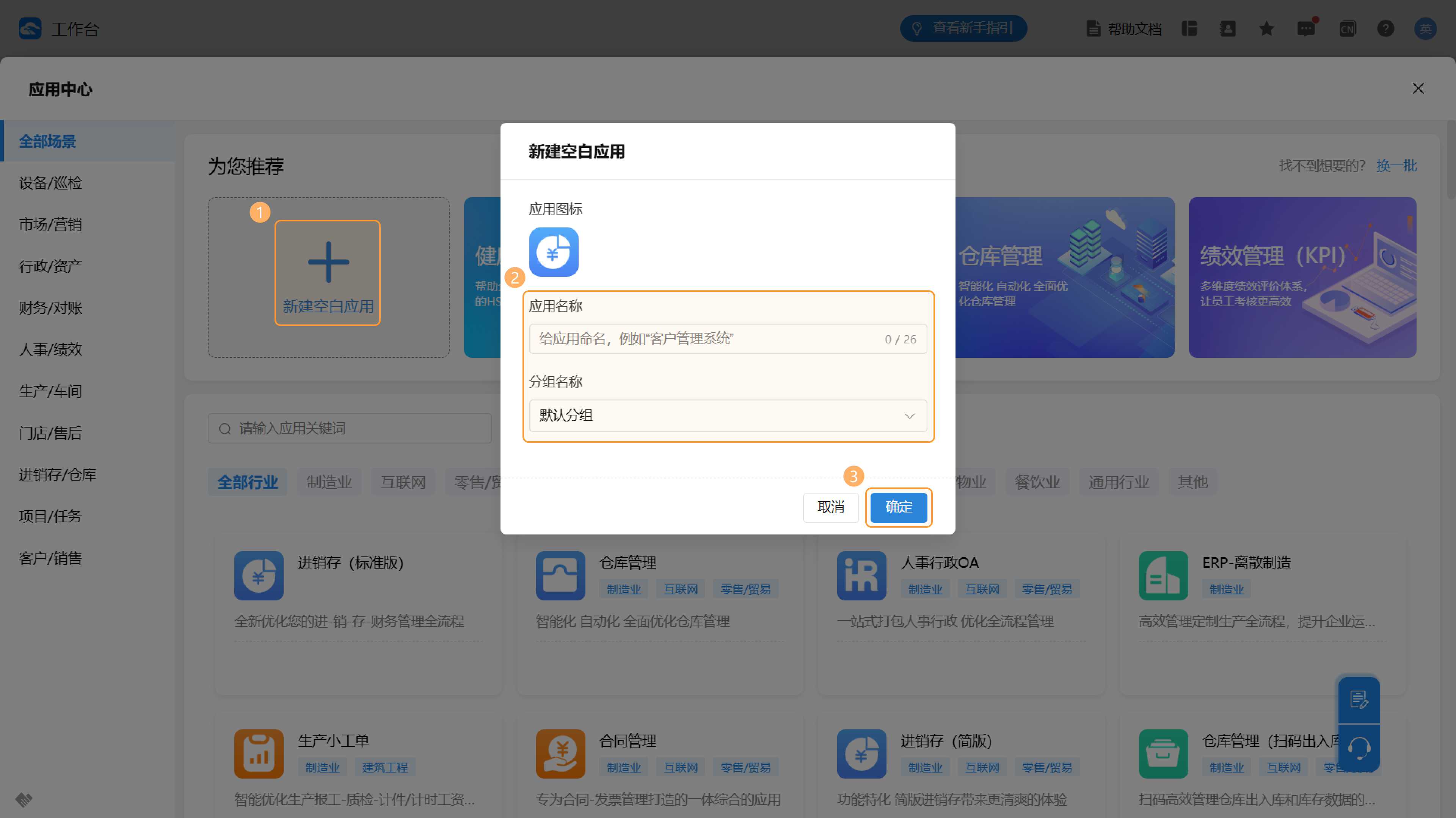Screen dimensions: 1456x818
Task: Select 设备/巡检 category
Action: (x=88, y=182)
